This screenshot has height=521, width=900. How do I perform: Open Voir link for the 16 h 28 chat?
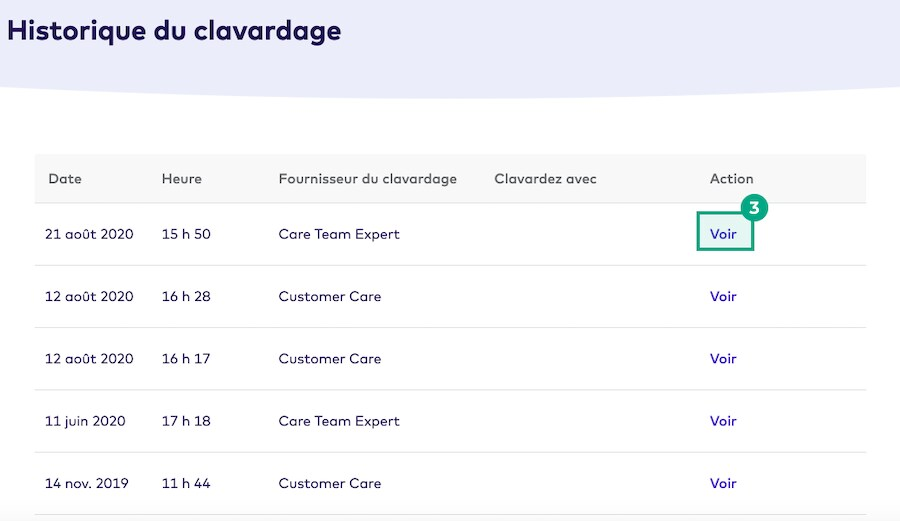723,296
